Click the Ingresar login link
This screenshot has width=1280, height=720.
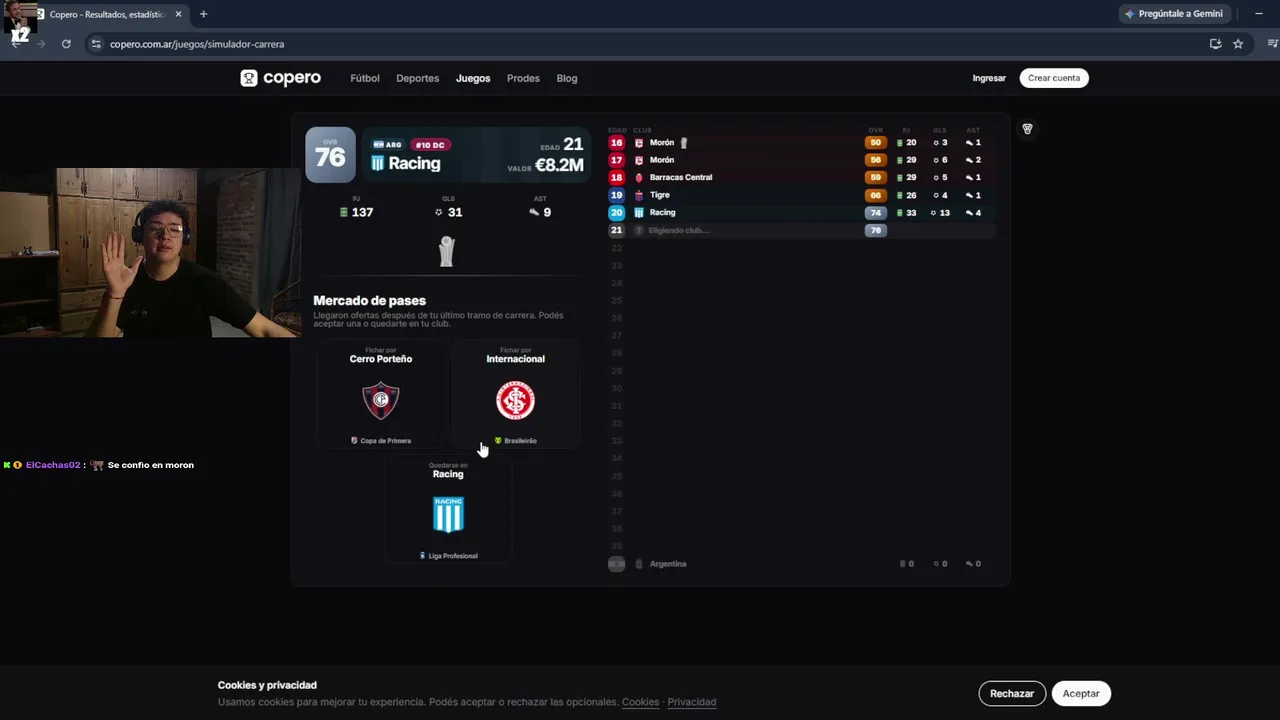pos(989,78)
